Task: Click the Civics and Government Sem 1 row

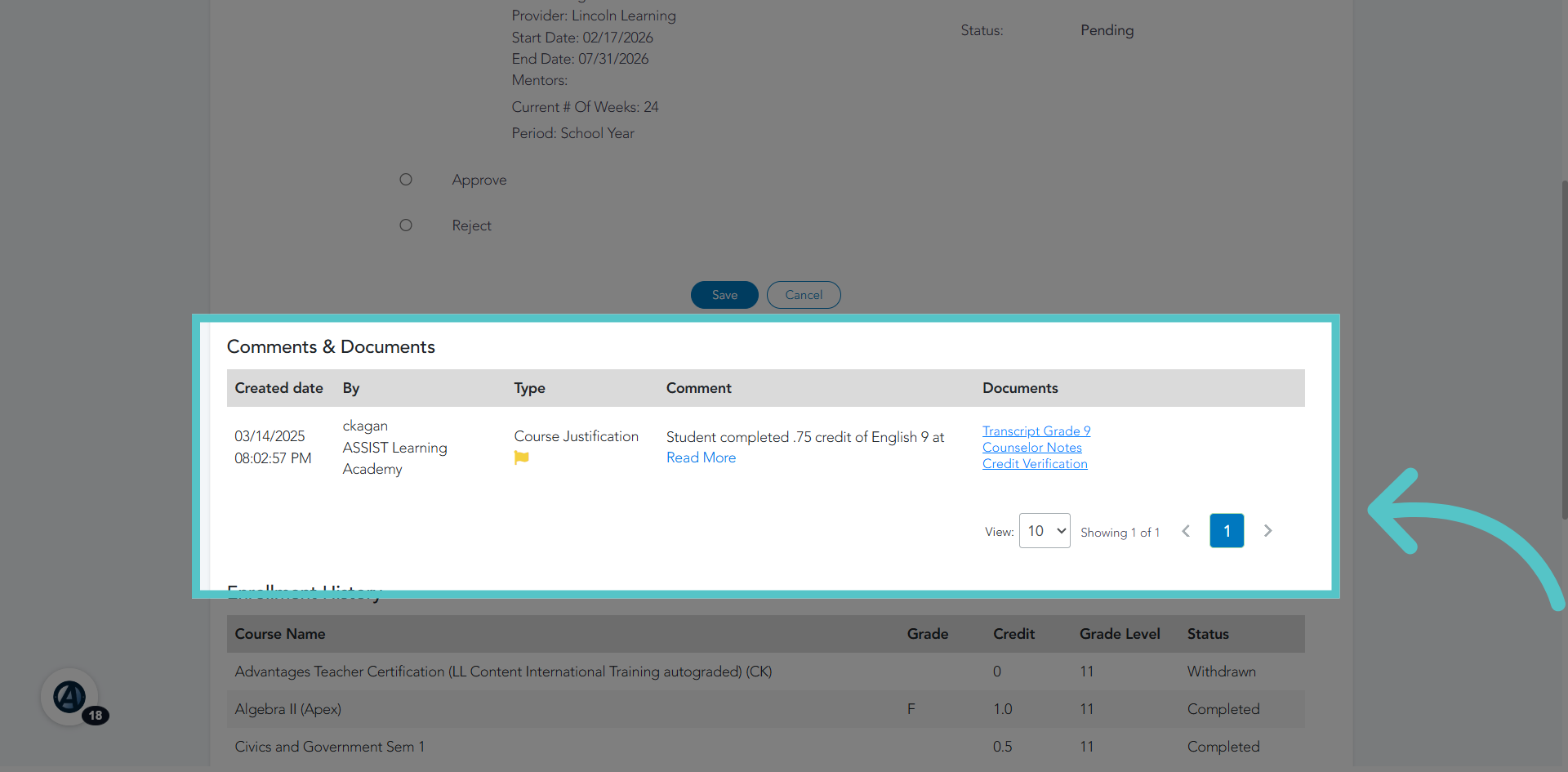Action: click(765, 747)
